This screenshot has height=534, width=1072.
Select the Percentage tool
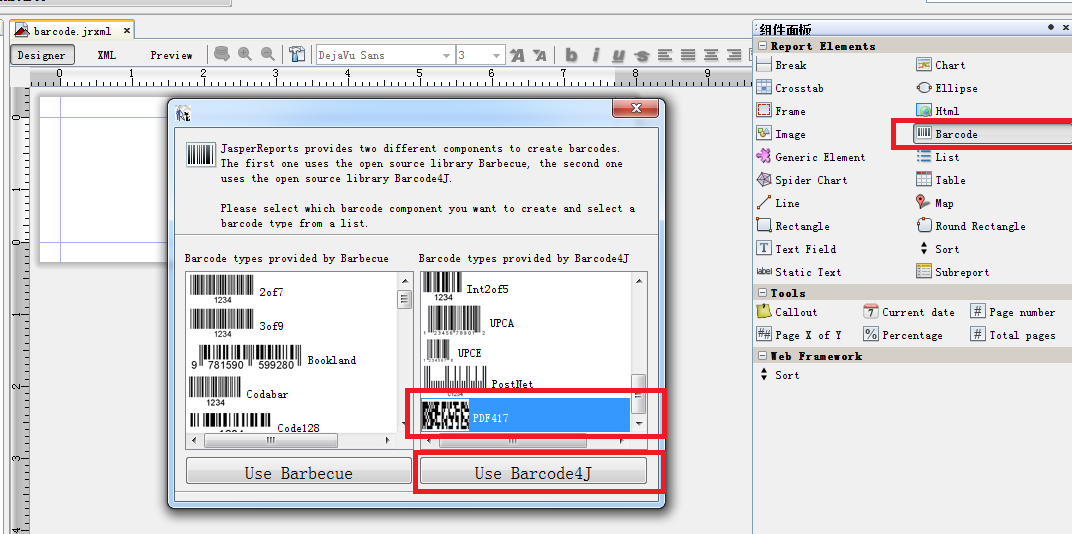click(902, 335)
